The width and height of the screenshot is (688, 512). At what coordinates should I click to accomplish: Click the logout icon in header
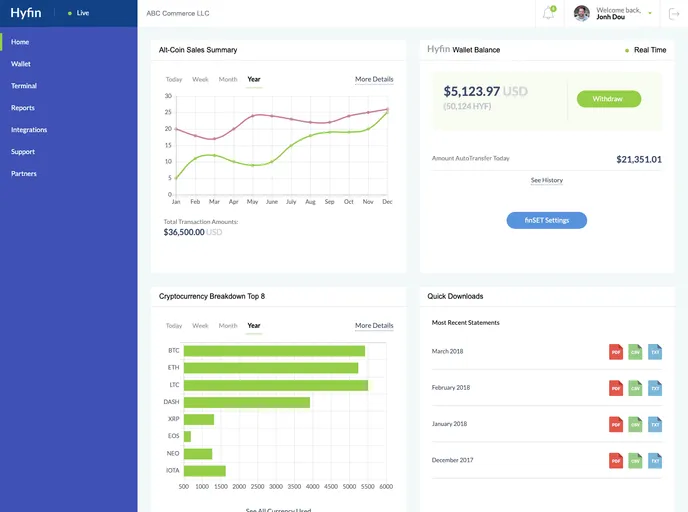tap(674, 14)
